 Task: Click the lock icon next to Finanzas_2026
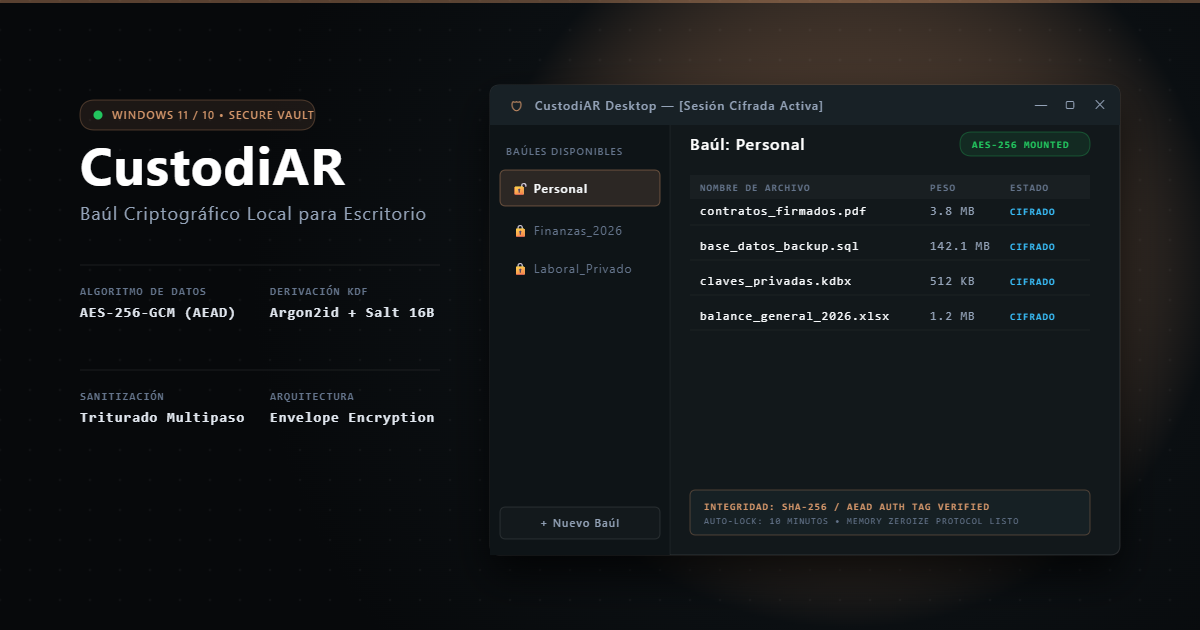pos(520,231)
